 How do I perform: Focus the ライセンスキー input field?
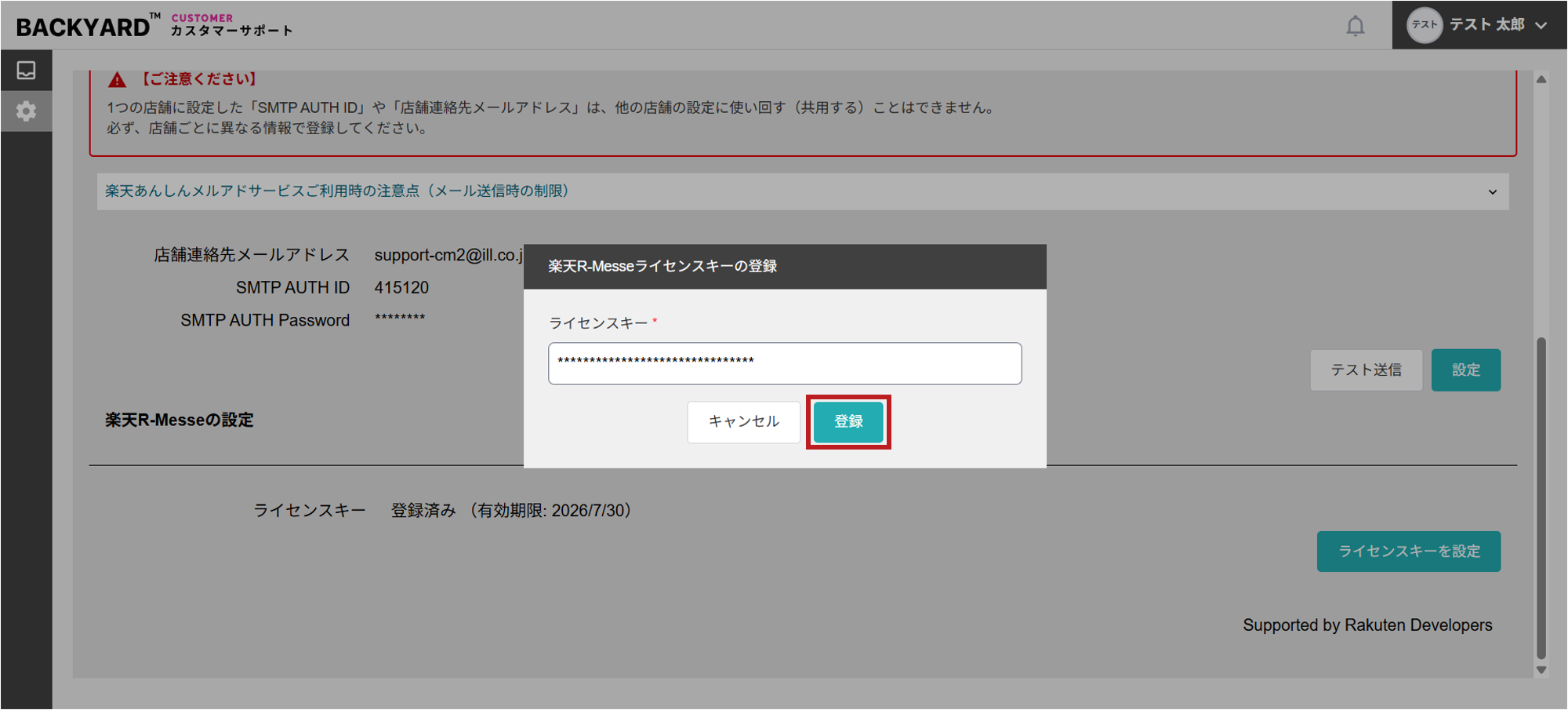(785, 363)
